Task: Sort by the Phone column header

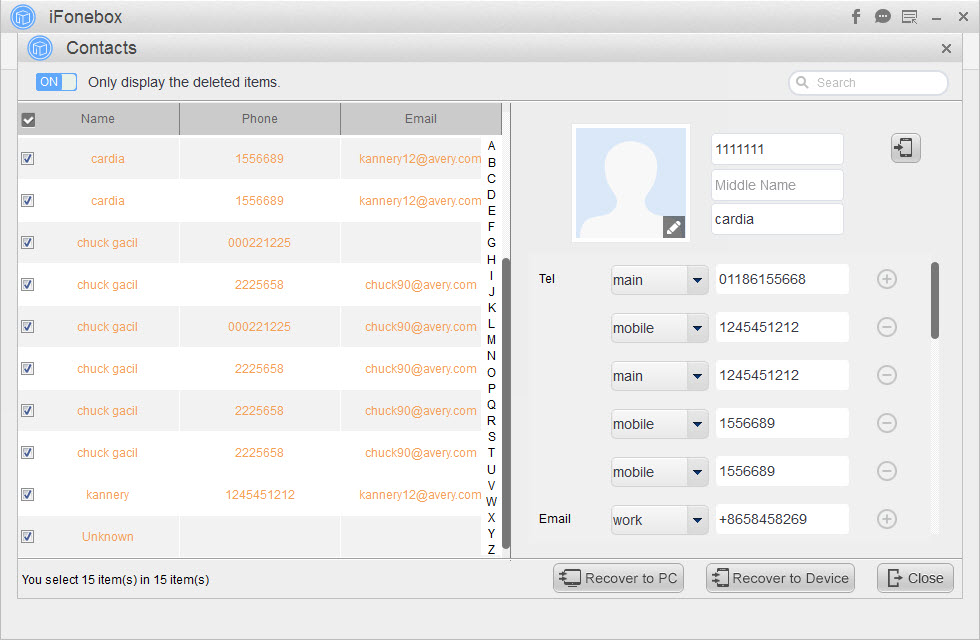Action: click(x=259, y=119)
